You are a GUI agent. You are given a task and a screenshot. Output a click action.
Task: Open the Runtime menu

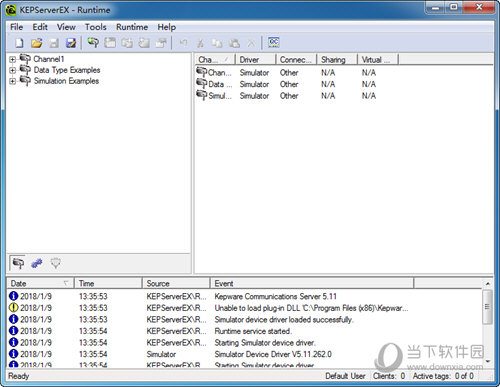click(x=132, y=27)
